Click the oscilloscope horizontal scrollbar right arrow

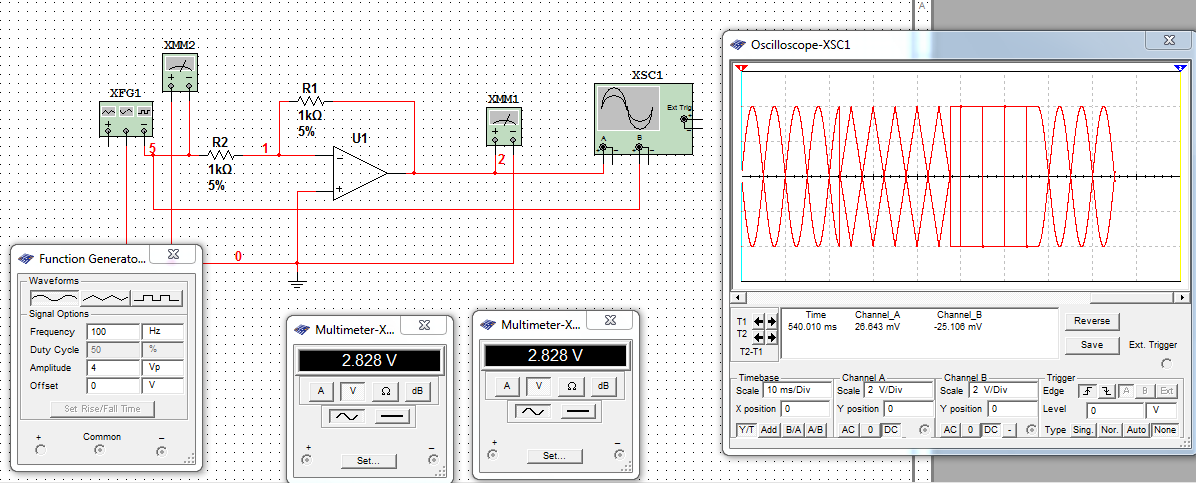click(x=1182, y=298)
